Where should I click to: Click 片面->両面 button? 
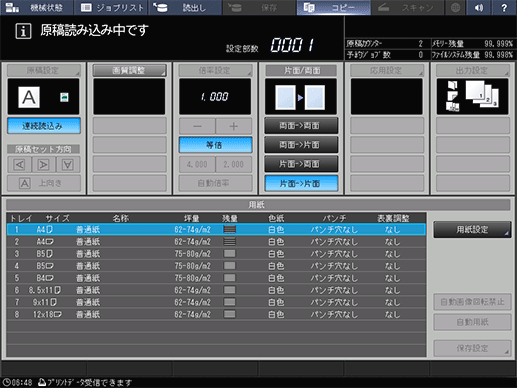(x=301, y=164)
